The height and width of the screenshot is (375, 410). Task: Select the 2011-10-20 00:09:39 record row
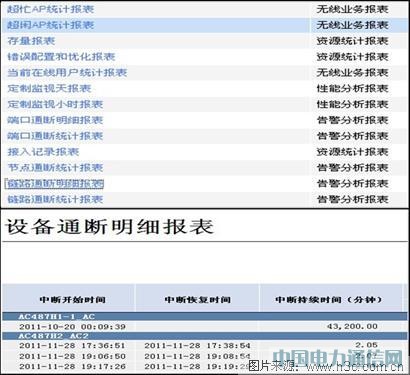205,326
